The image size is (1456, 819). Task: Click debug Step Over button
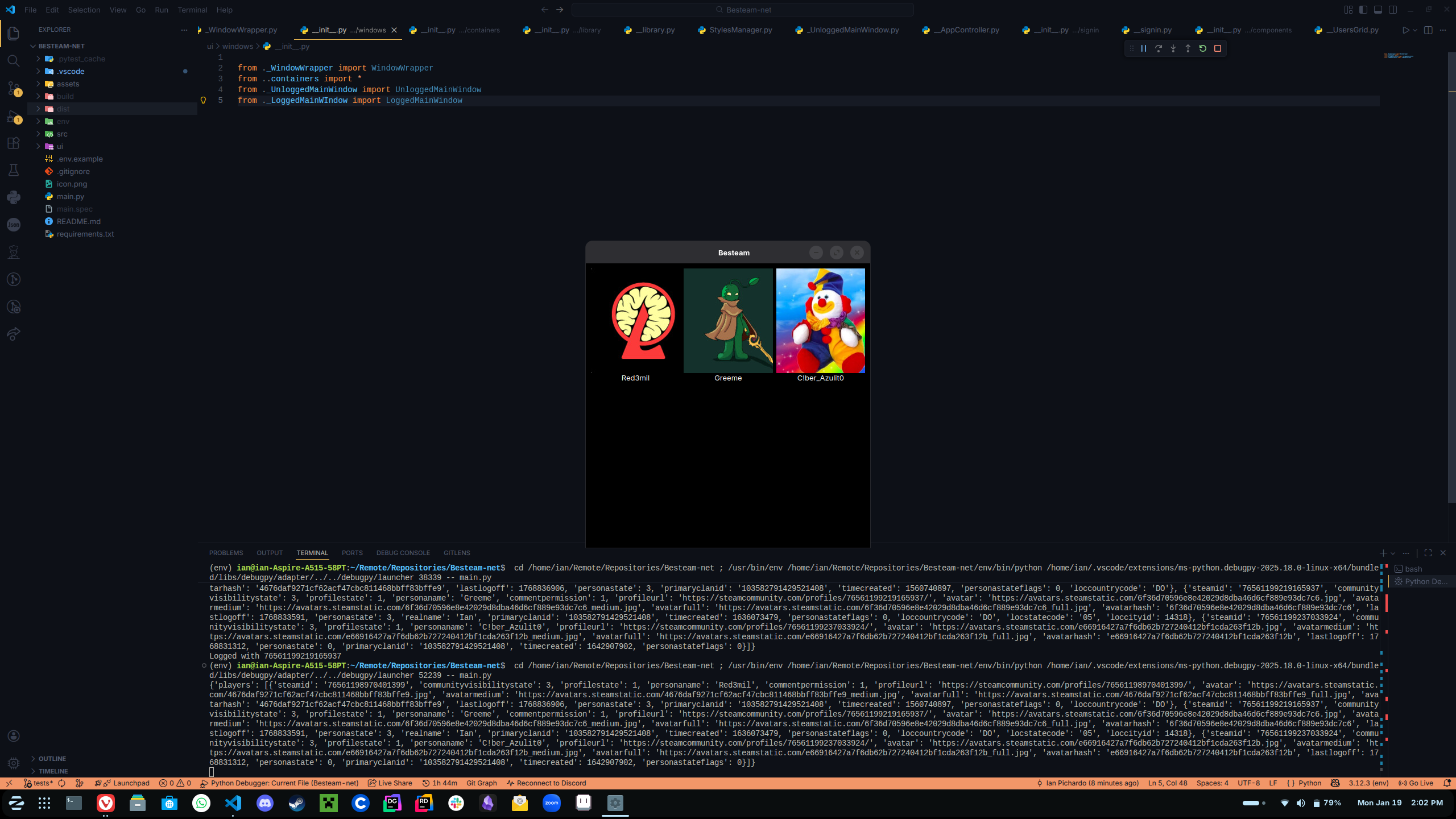(1159, 49)
